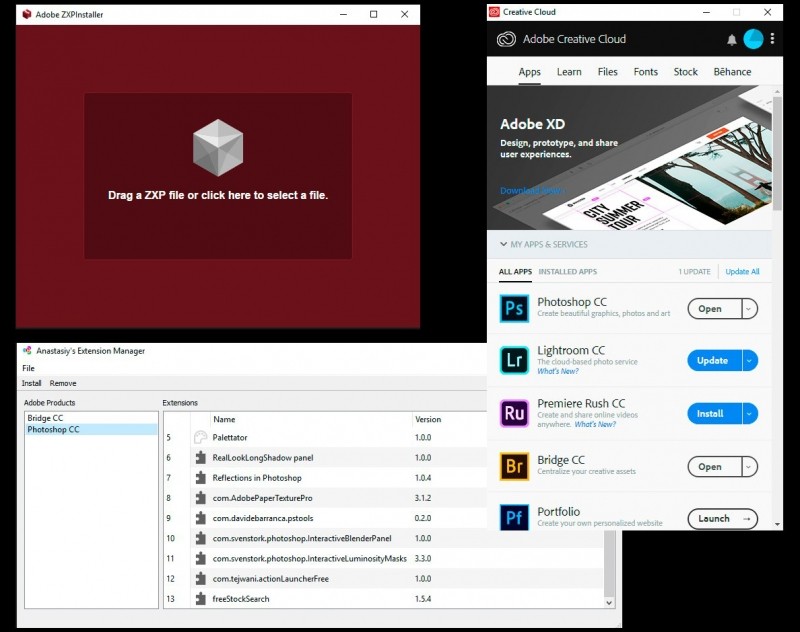Click the ZXP drag and select file area

(218, 176)
